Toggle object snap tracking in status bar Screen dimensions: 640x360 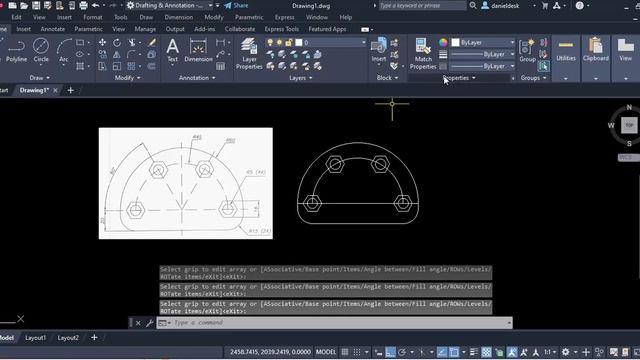tap(442, 352)
